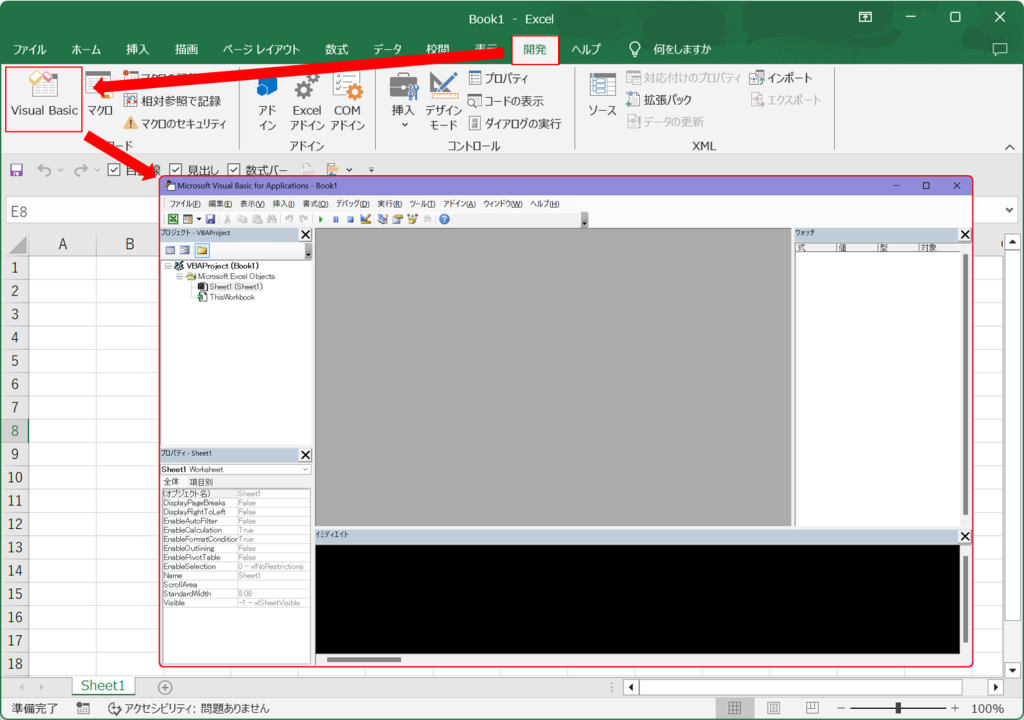Expand the 挿入 controls dropdown in ribbon

[404, 126]
